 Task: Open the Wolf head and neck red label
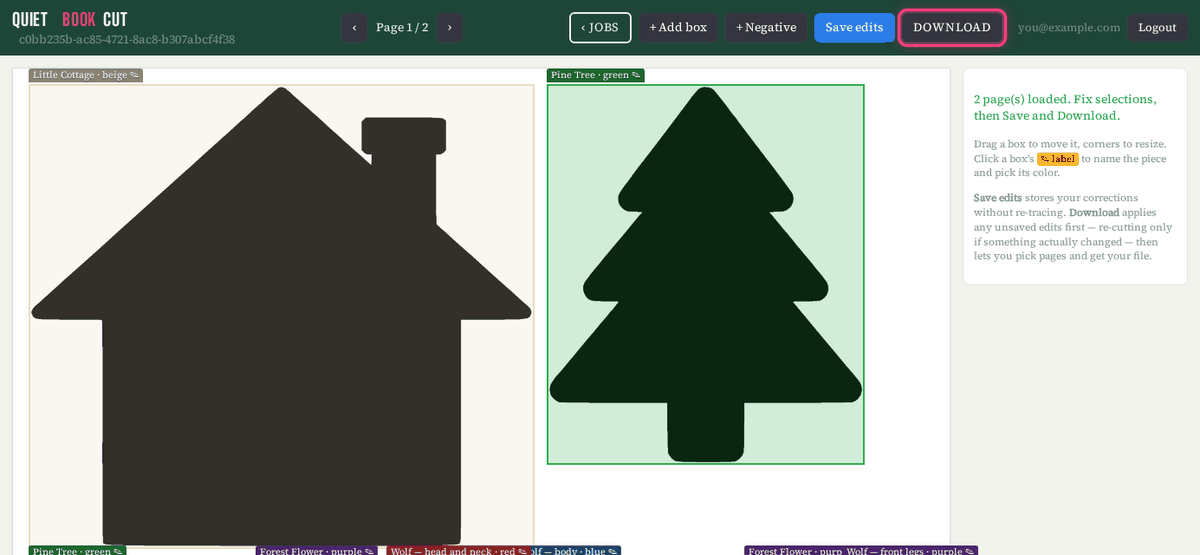click(457, 550)
